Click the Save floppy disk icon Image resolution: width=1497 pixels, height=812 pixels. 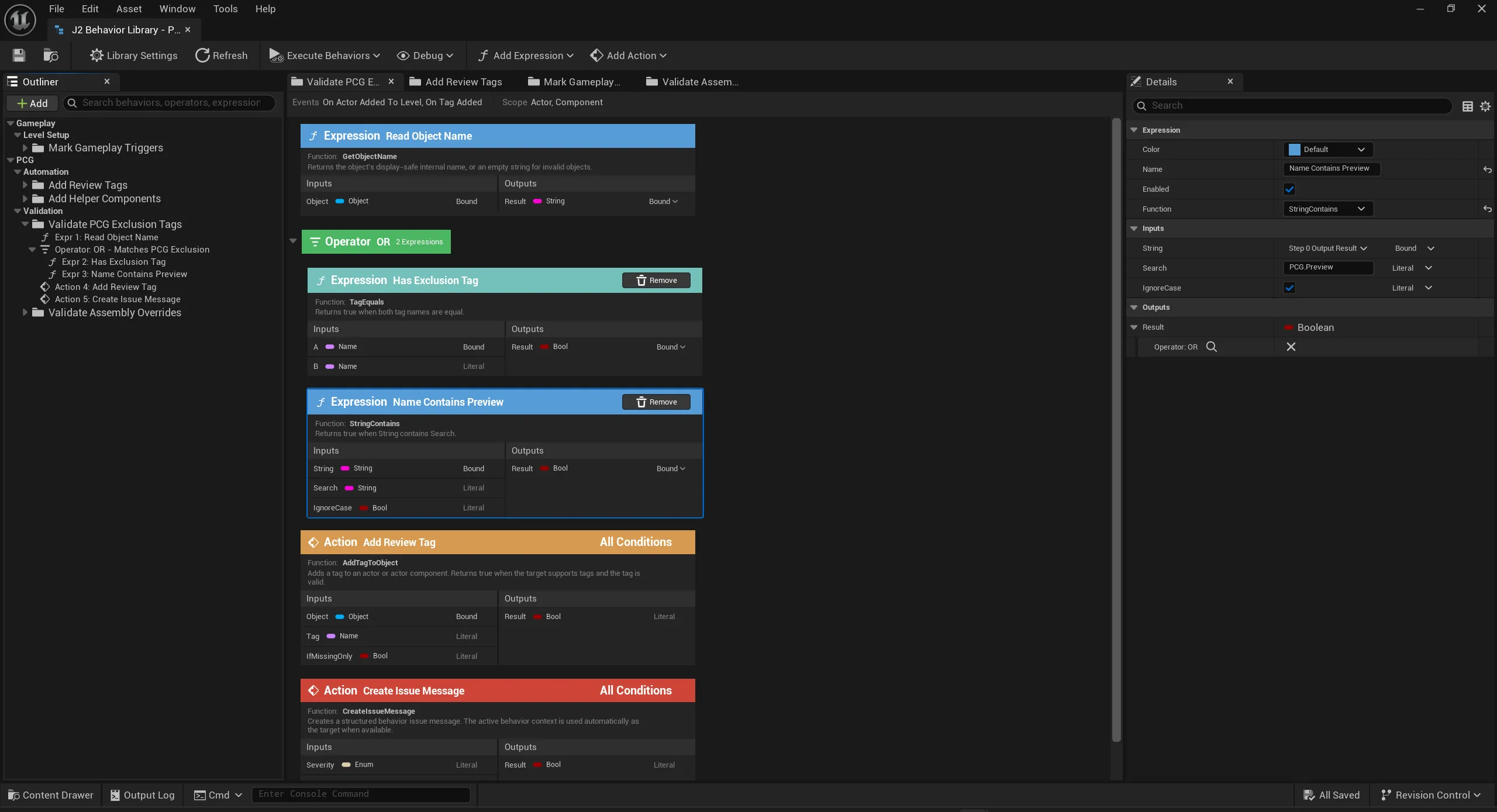pyautogui.click(x=19, y=56)
